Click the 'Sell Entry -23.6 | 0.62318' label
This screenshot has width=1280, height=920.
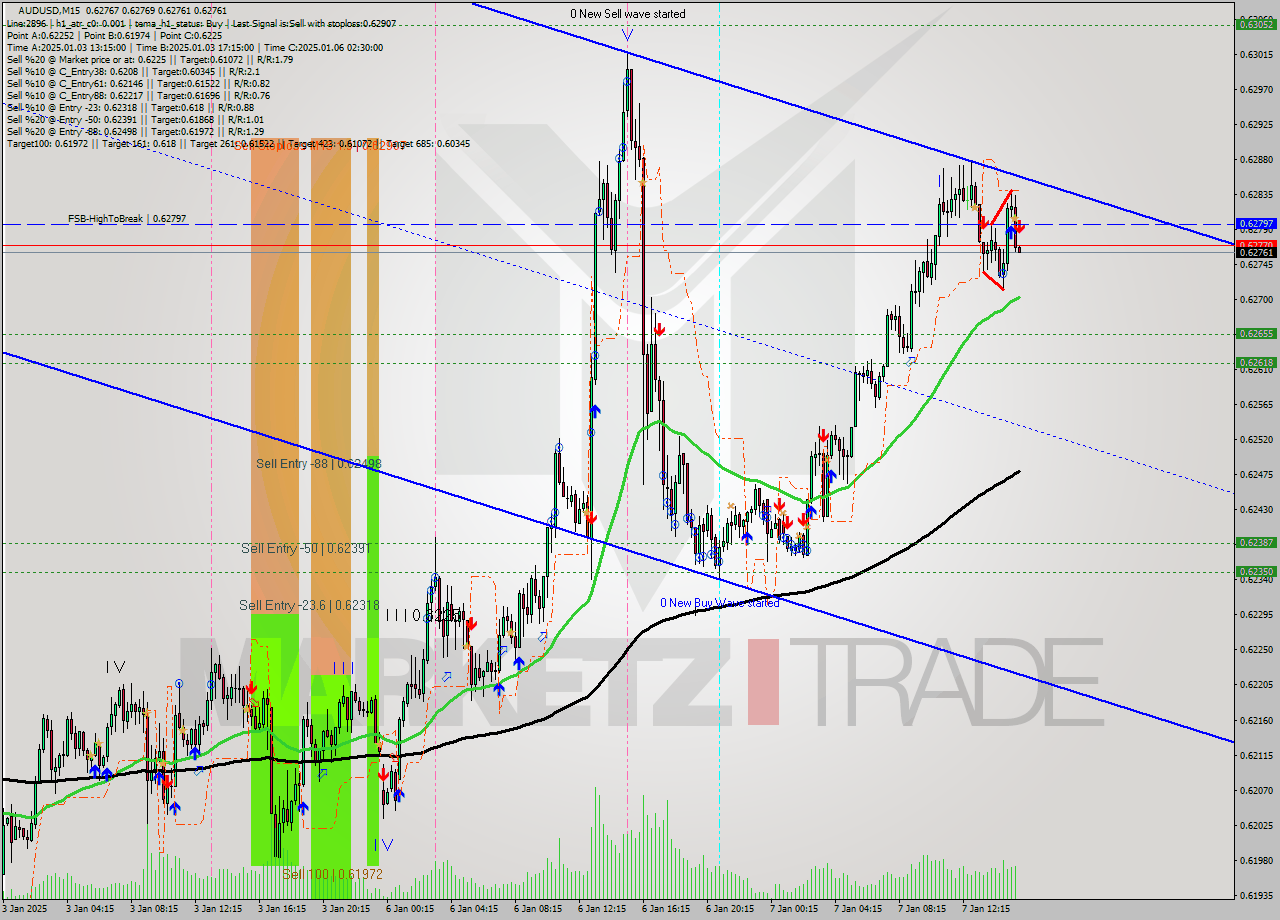click(309, 605)
